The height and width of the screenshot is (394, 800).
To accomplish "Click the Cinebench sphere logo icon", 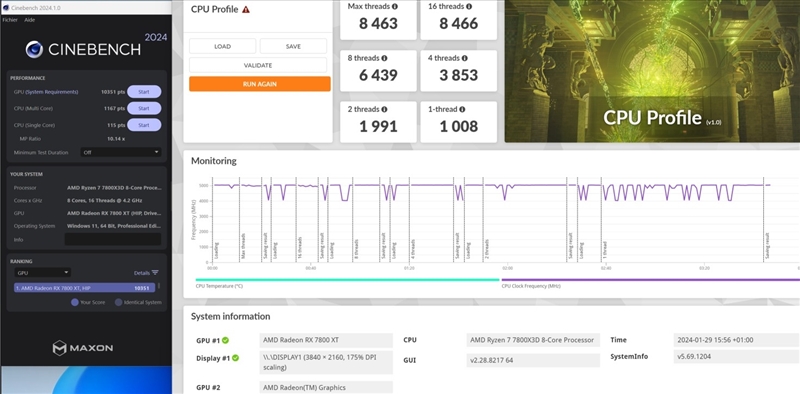I will tap(35, 49).
